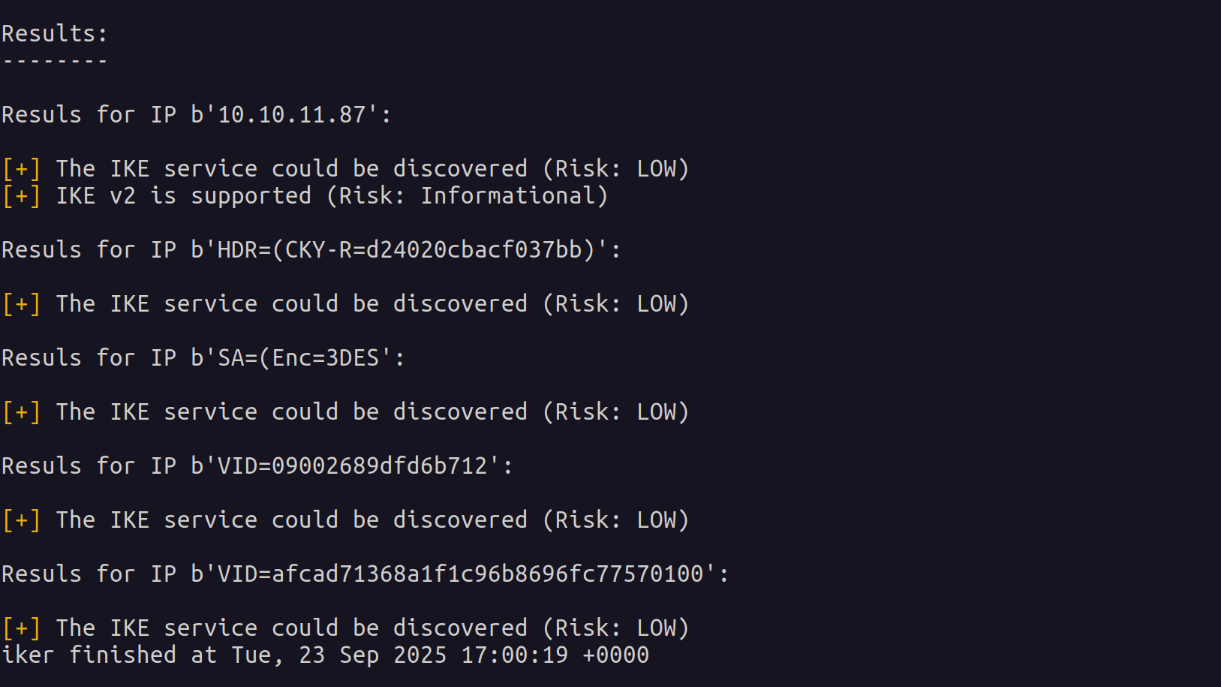
Task: Click the "Risk: Informational" label
Action: (467, 196)
